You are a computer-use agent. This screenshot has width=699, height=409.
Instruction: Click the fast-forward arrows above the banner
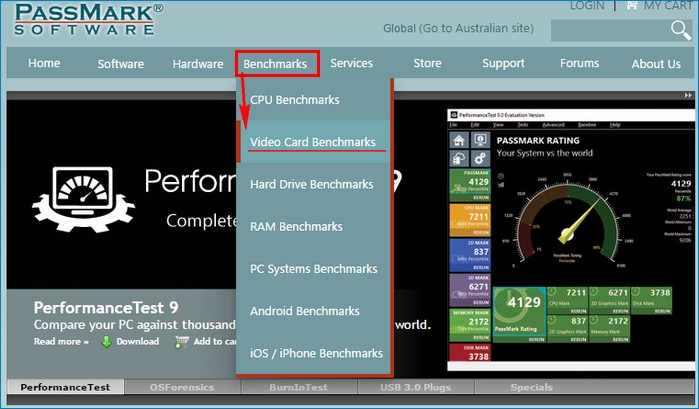(688, 95)
